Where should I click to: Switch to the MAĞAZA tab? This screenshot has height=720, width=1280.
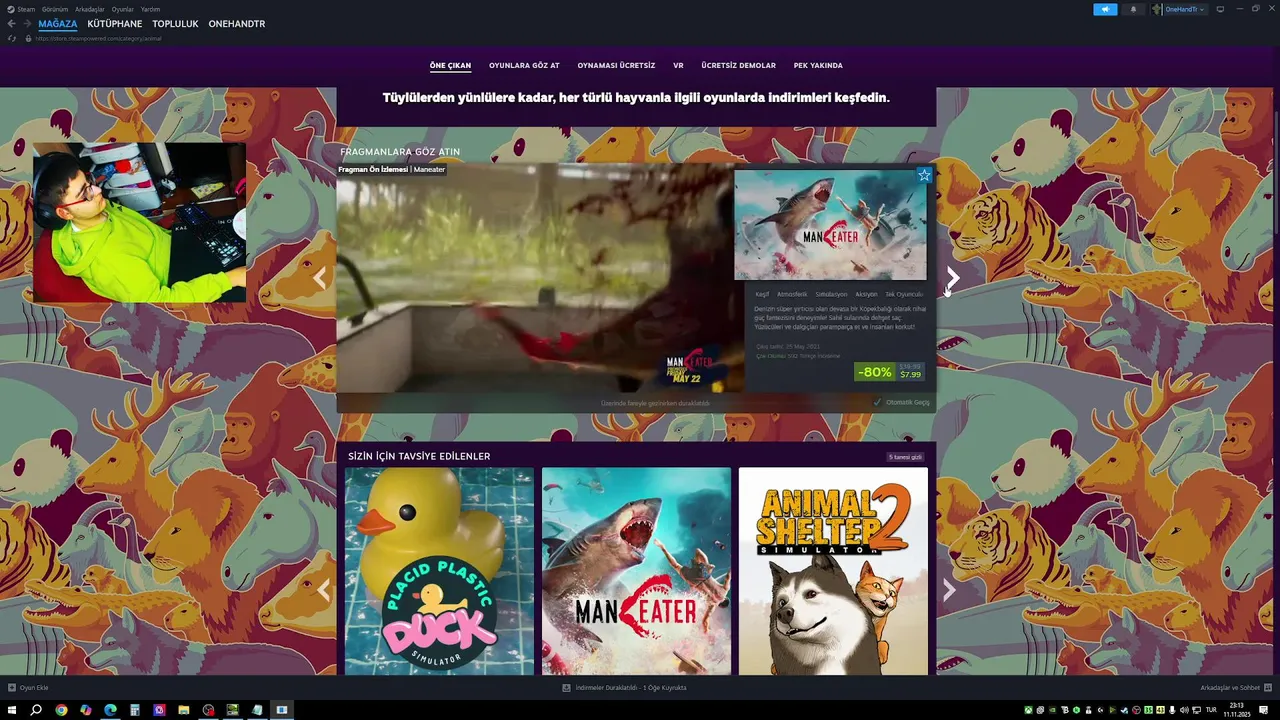point(58,24)
